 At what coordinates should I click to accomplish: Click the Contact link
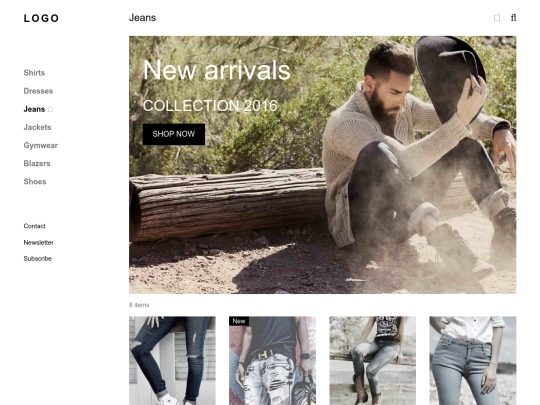tap(34, 226)
